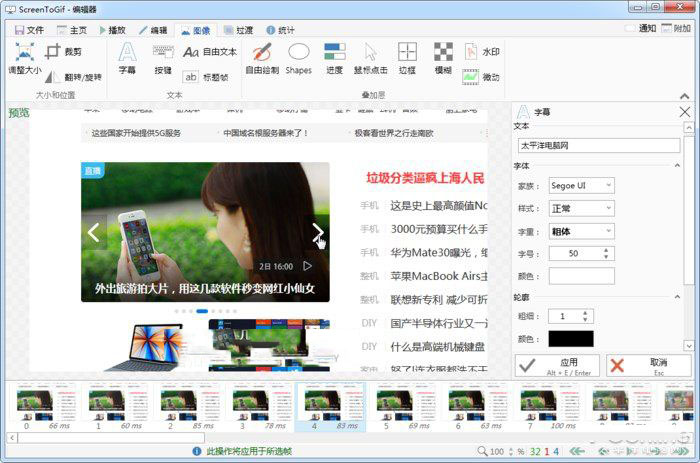Image resolution: width=700 pixels, height=463 pixels.
Task: Switch to the 编辑 (Edit) tab
Action: pyautogui.click(x=153, y=30)
